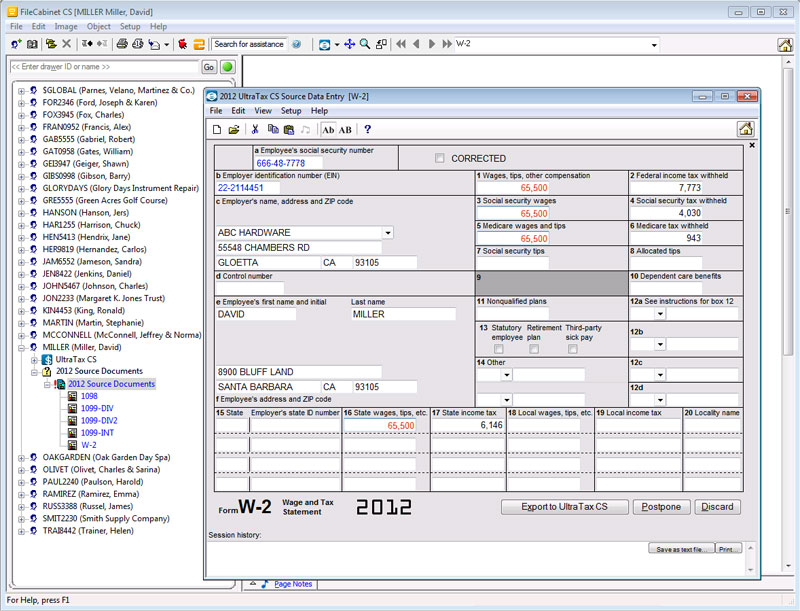Viewport: 800px width, 611px height.
Task: Open the Object menu in FileCabinet CS
Action: pos(98,26)
